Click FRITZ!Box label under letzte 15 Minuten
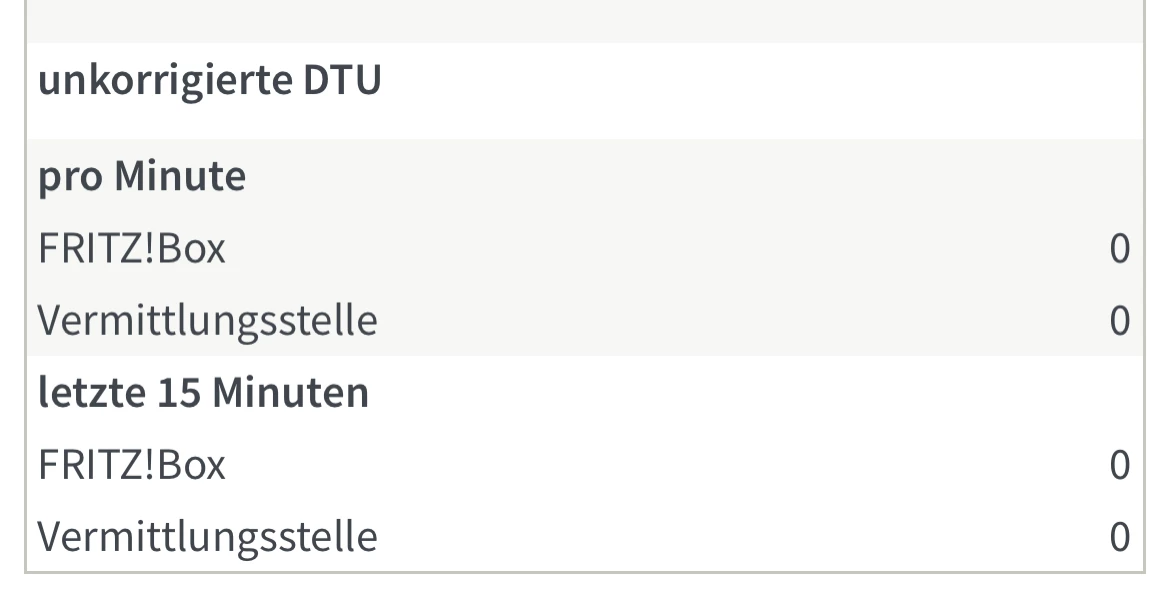 point(131,465)
